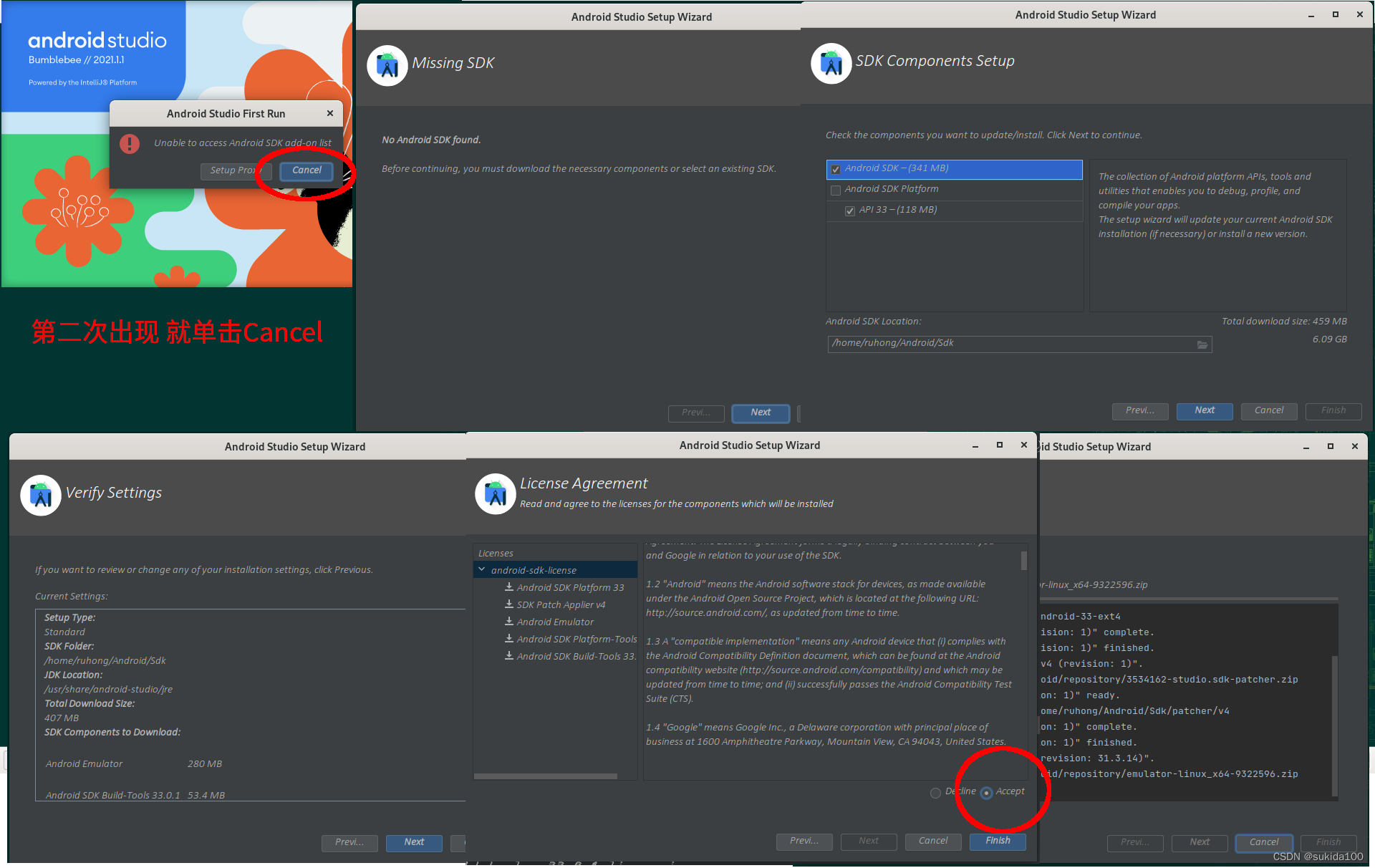Minimize the SDK Components Setup window
Screen dimensions: 1375x868
pos(1311,15)
